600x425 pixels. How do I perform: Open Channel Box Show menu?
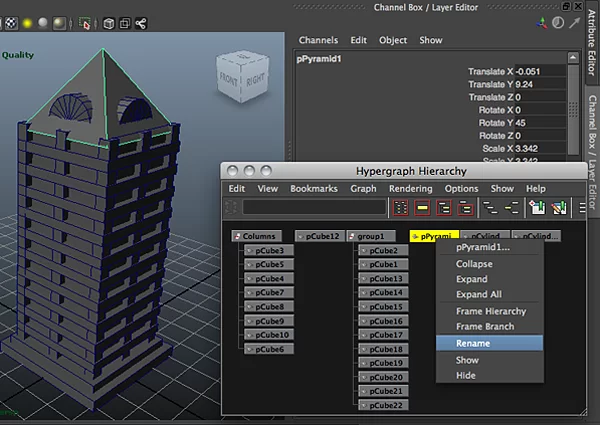[x=431, y=40]
